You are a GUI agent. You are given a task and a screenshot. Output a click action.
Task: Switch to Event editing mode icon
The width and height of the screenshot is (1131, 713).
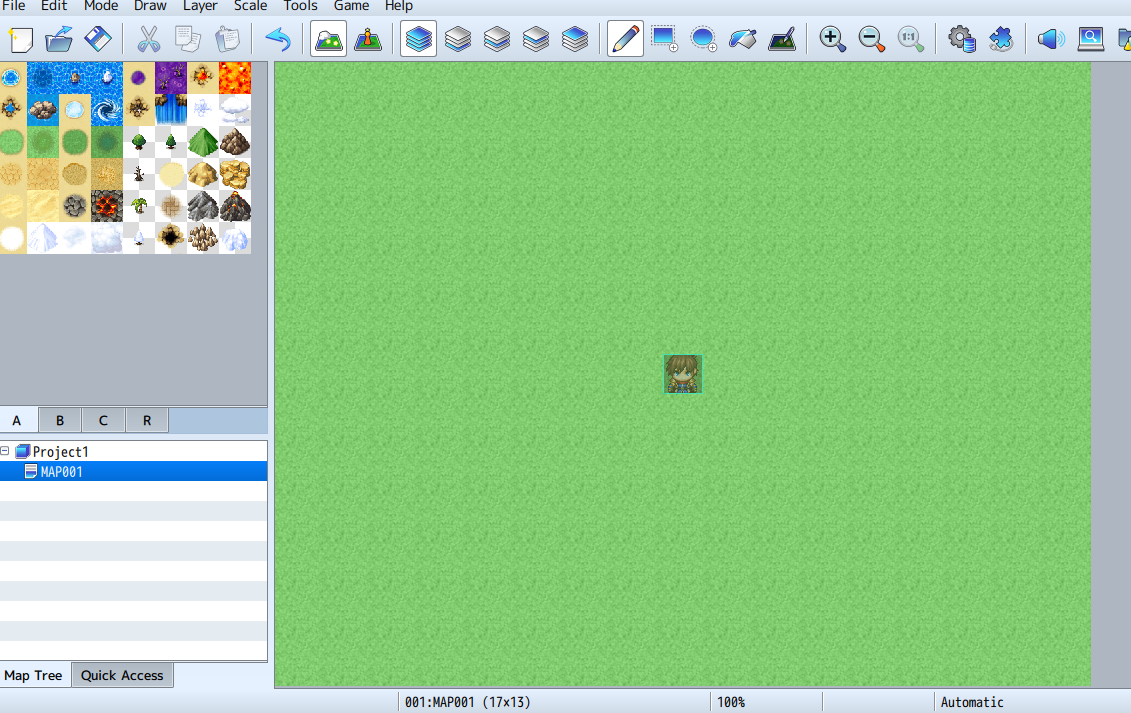click(368, 39)
